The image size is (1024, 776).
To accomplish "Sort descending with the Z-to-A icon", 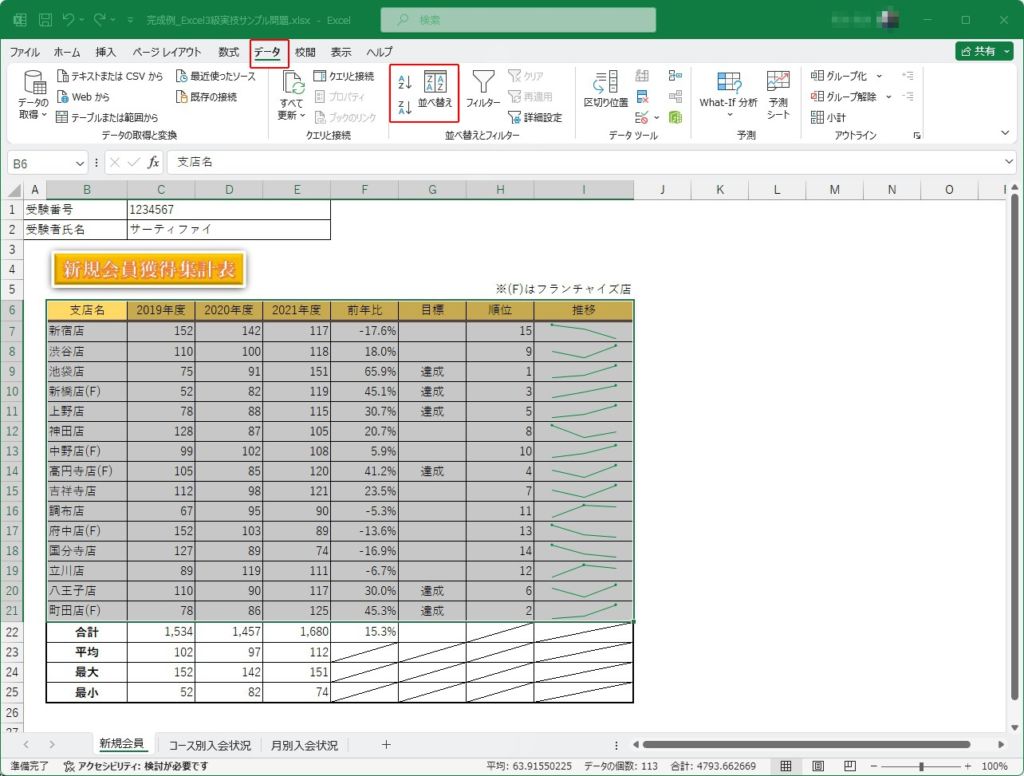I will 405,107.
